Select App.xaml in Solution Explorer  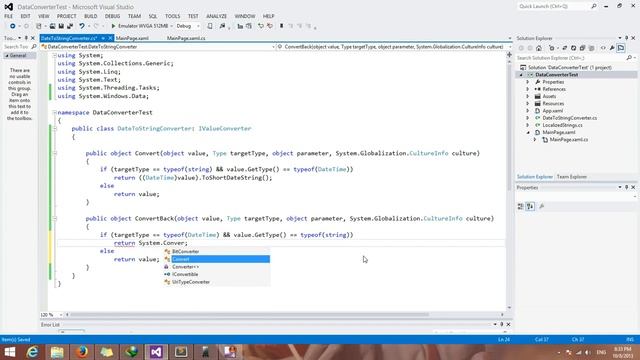pyautogui.click(x=553, y=111)
